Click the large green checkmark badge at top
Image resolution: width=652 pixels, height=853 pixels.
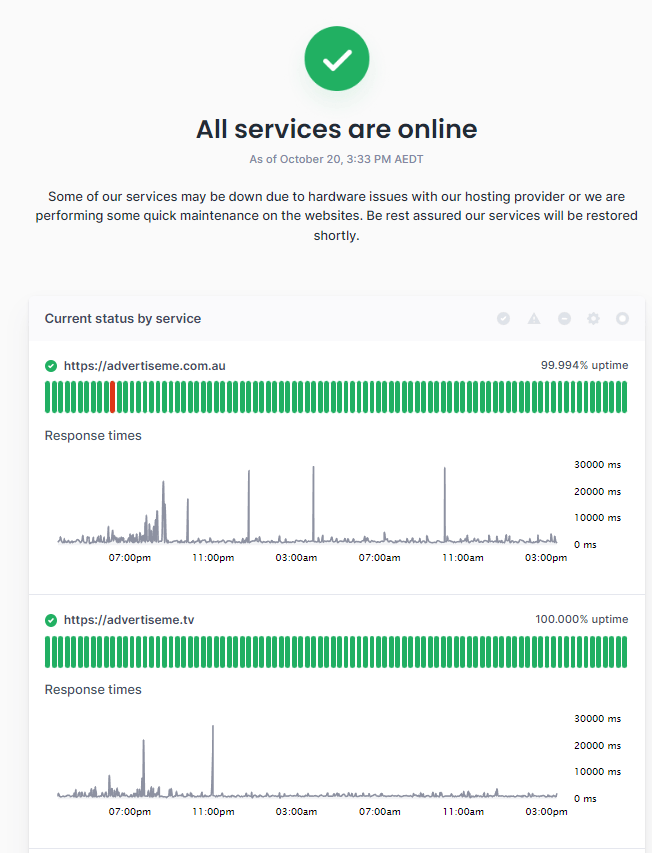click(x=336, y=58)
